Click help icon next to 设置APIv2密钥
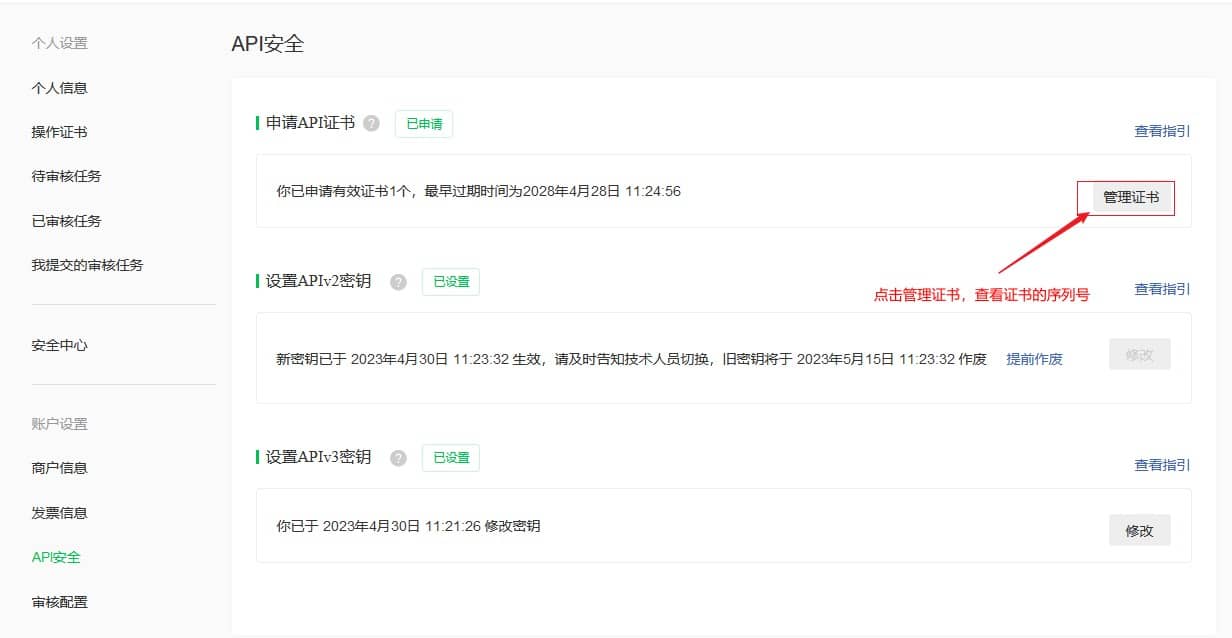1232x638 pixels. [398, 282]
